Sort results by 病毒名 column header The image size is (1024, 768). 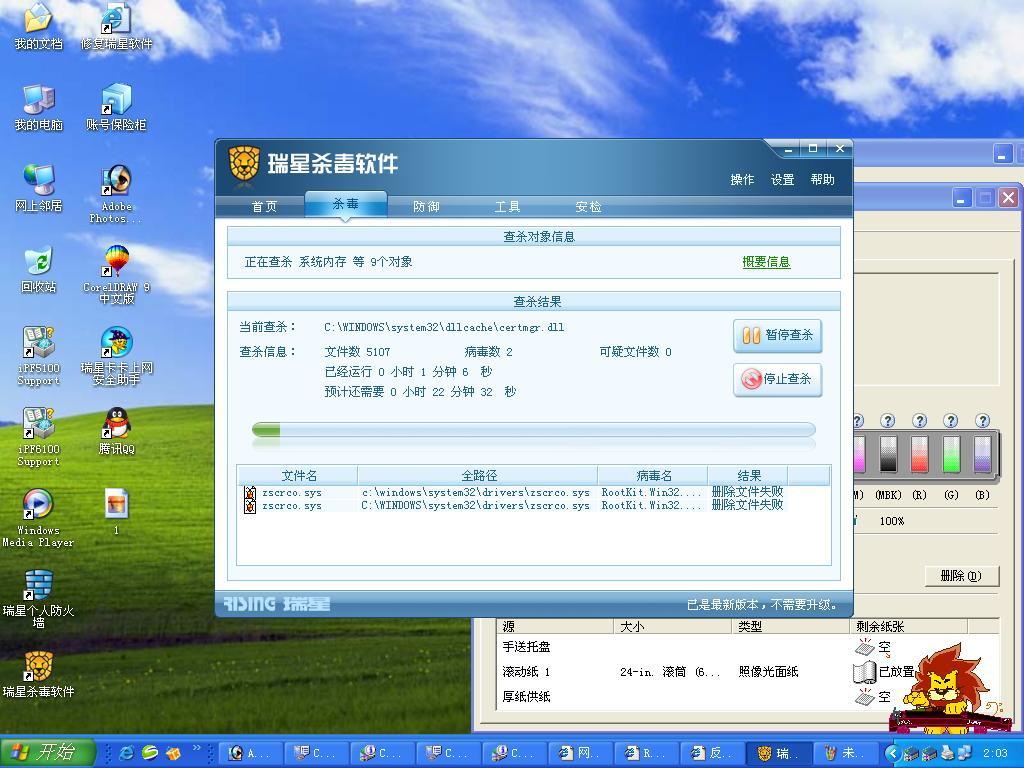(x=653, y=475)
